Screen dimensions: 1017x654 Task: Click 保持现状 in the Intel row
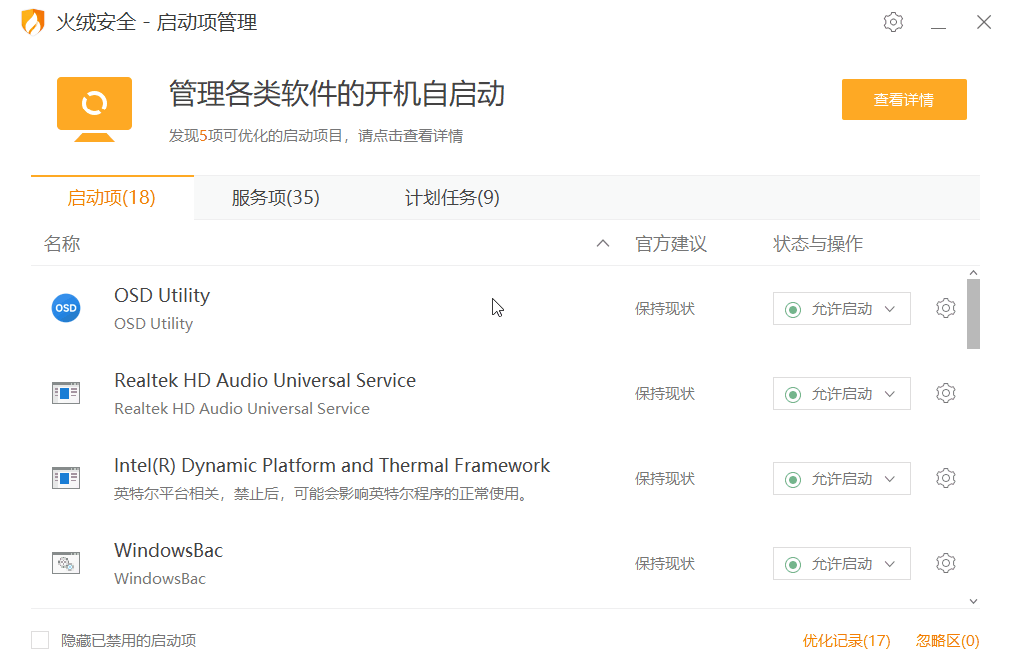(x=665, y=479)
